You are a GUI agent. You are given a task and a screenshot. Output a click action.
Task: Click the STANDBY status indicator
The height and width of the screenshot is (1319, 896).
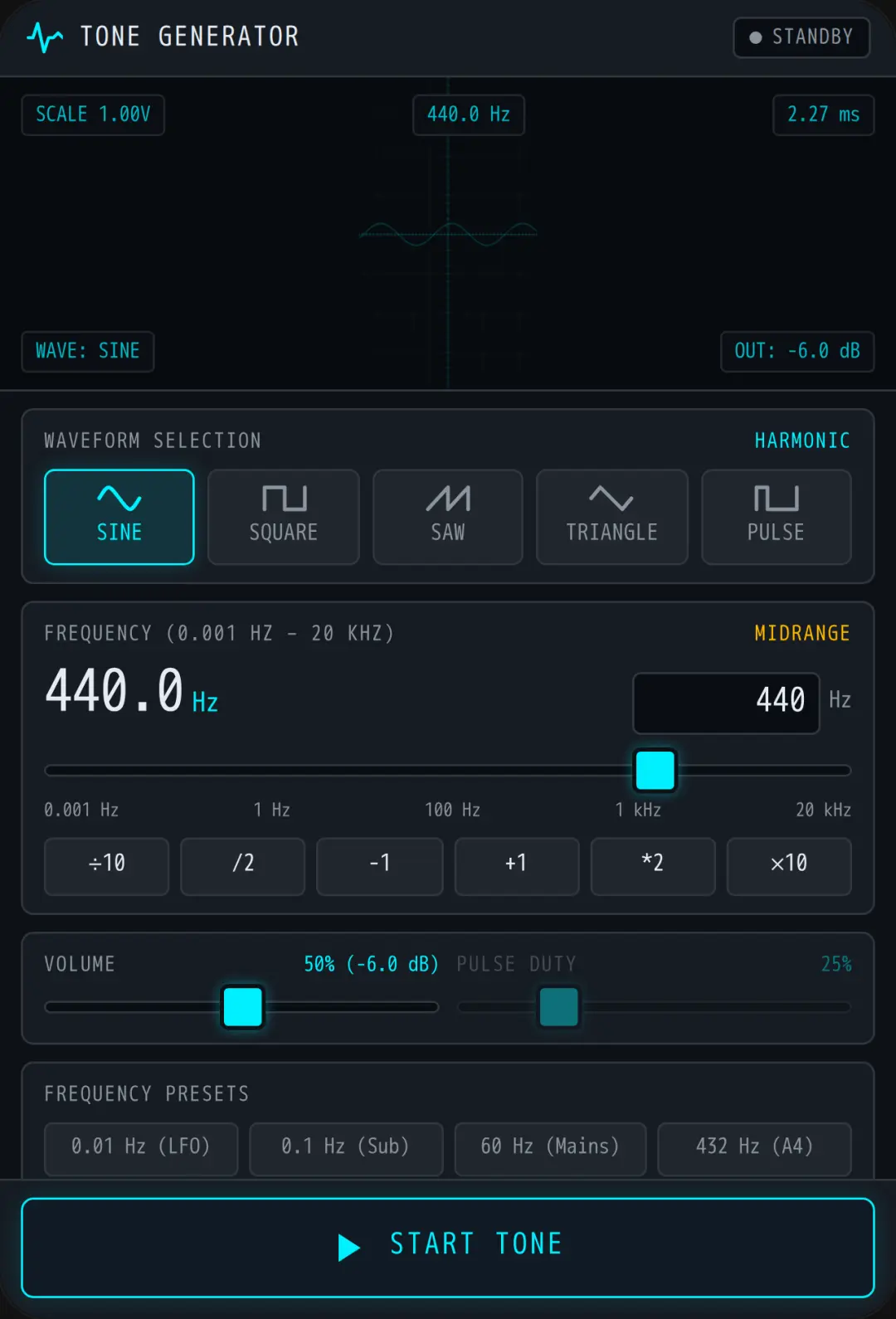(x=801, y=37)
